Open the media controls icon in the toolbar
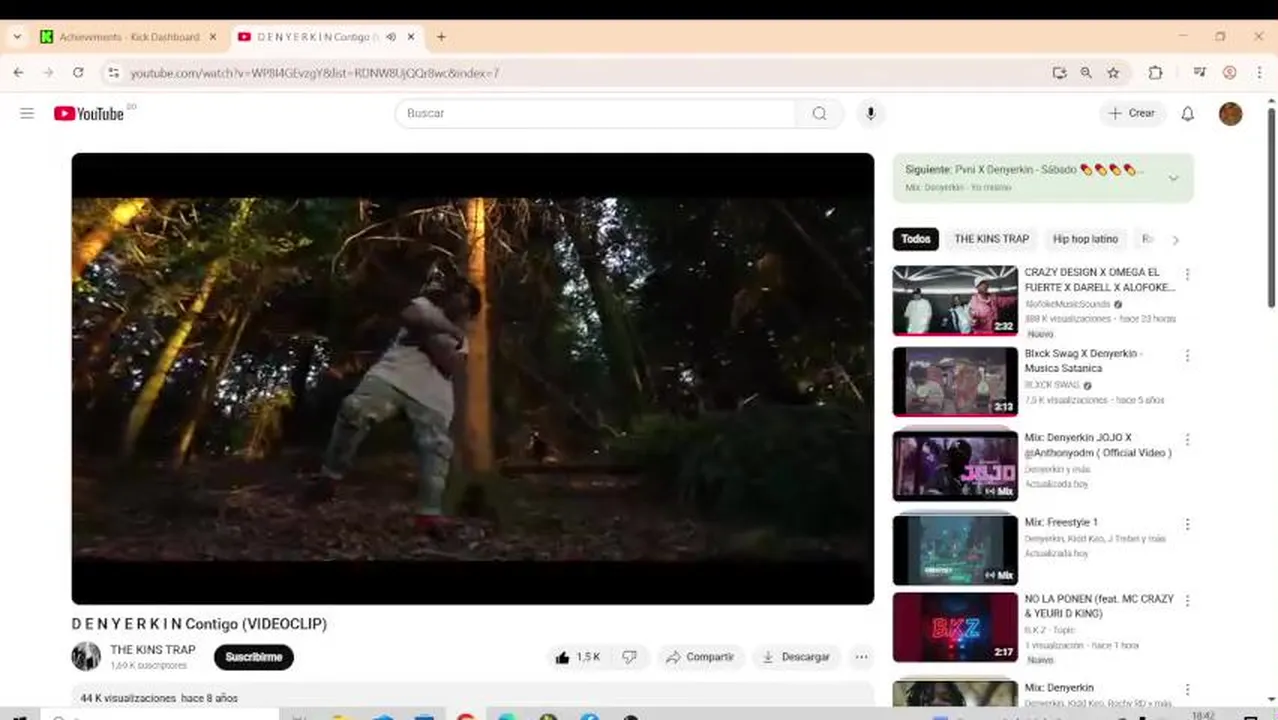The height and width of the screenshot is (720, 1278). (x=1199, y=73)
